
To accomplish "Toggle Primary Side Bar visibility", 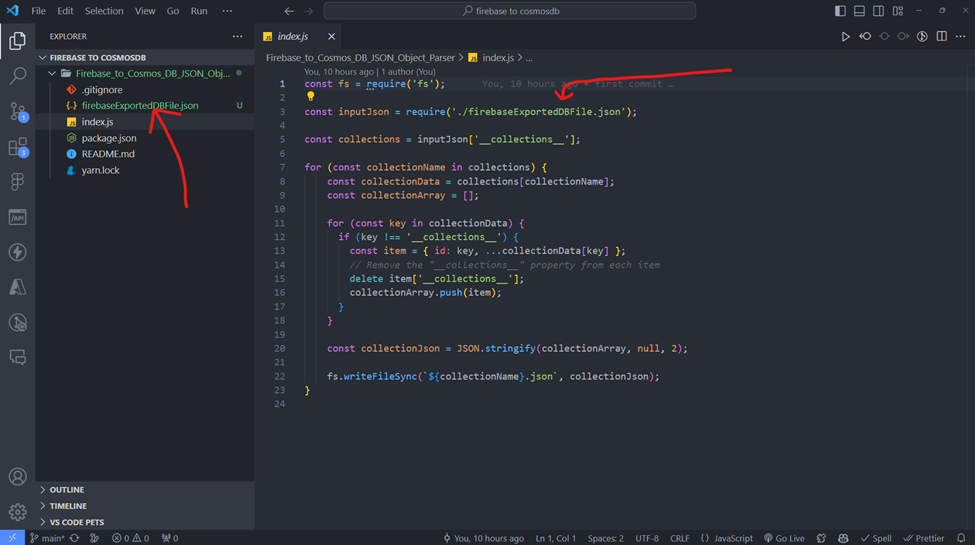I will pyautogui.click(x=840, y=11).
